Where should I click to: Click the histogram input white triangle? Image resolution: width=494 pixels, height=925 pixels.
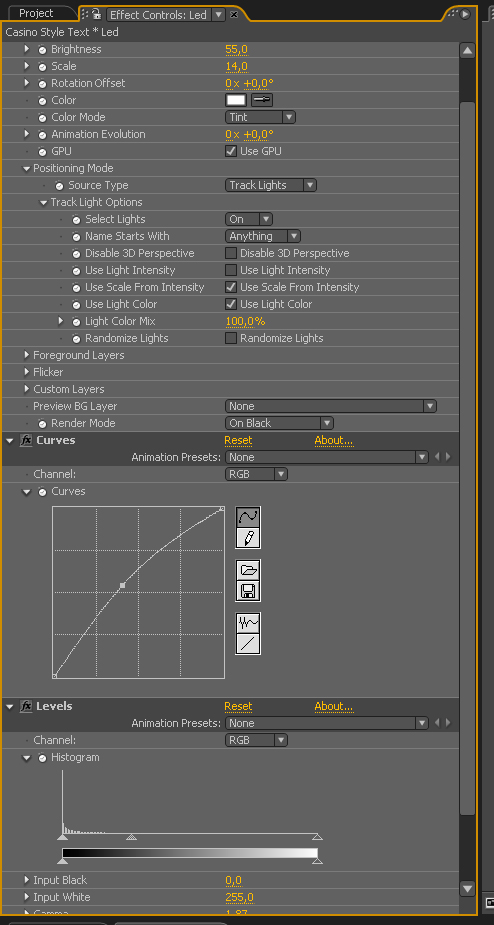[317, 837]
